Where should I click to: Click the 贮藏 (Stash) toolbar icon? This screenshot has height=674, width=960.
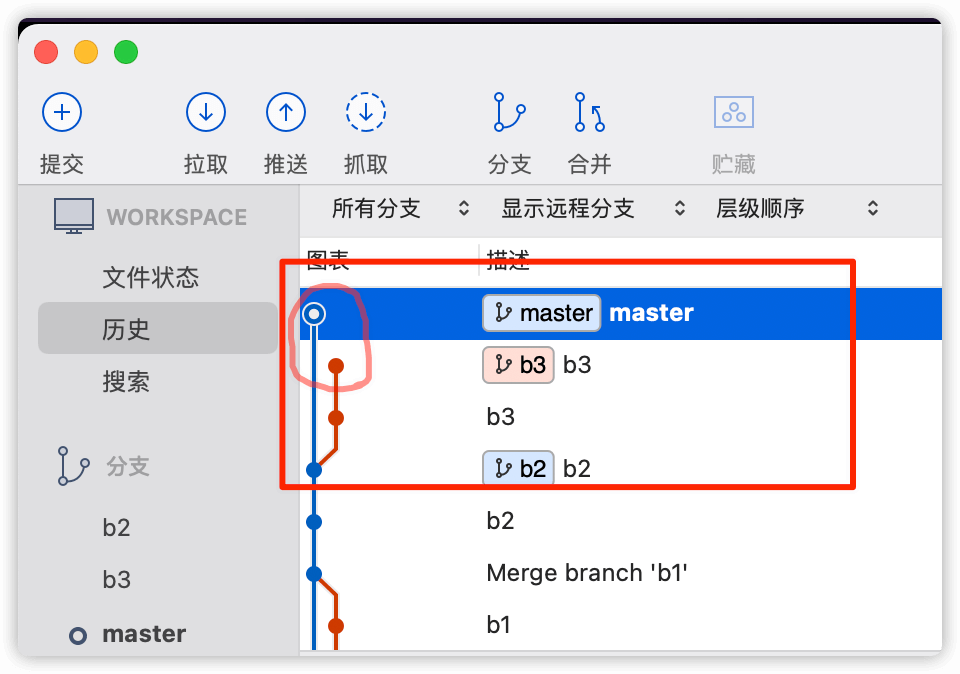(733, 112)
